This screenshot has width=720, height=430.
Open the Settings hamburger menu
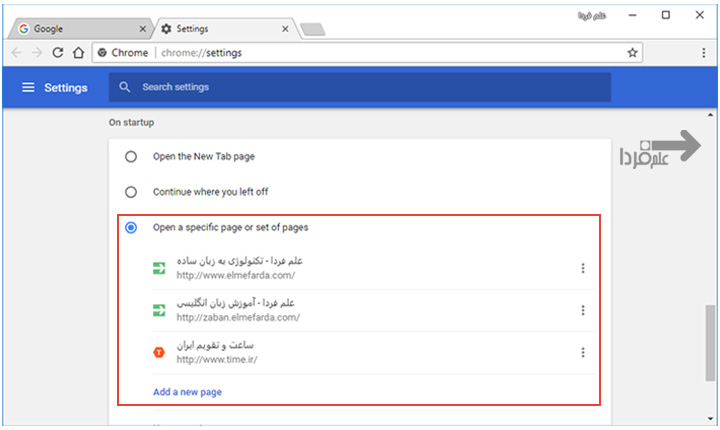tap(28, 88)
